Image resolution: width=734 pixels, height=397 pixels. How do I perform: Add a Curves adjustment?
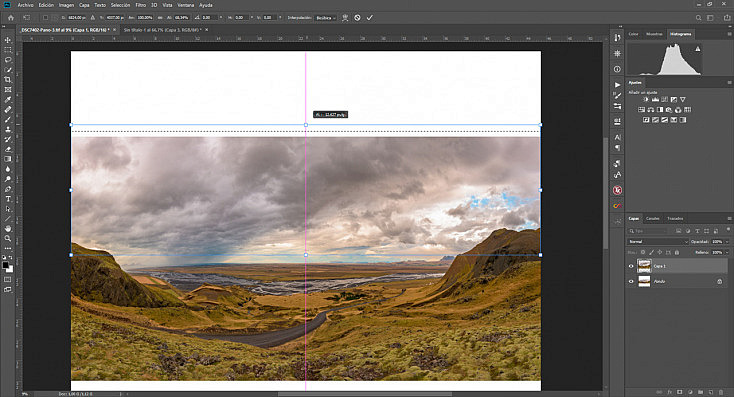pos(664,99)
